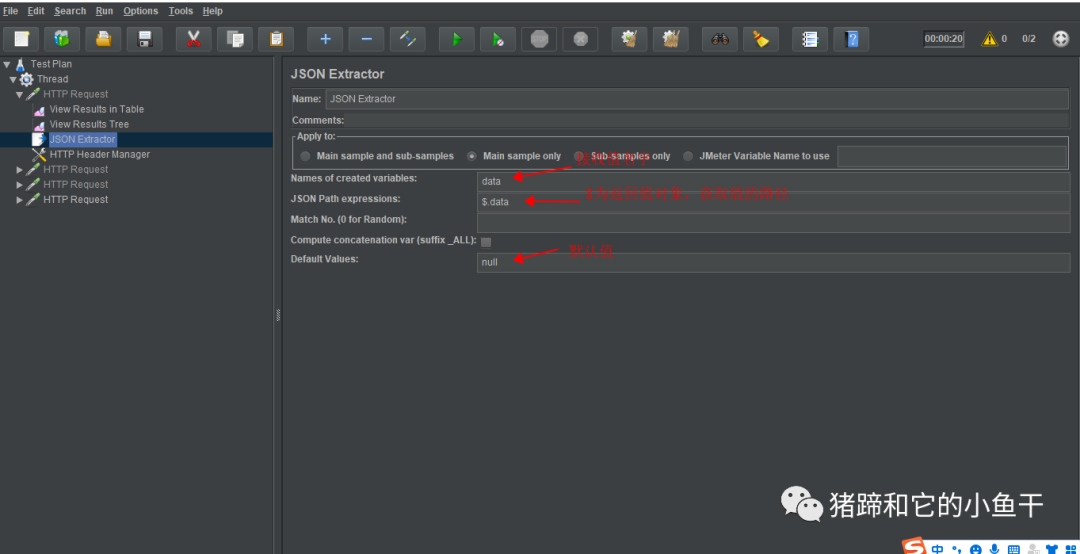Viewport: 1080px width, 554px height.
Task: Select View Results Tree listener
Action: pos(89,125)
